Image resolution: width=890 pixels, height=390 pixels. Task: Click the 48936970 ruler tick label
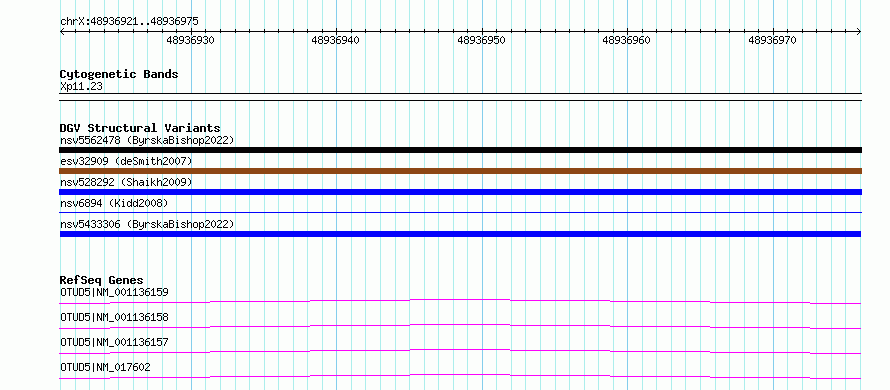tap(773, 40)
